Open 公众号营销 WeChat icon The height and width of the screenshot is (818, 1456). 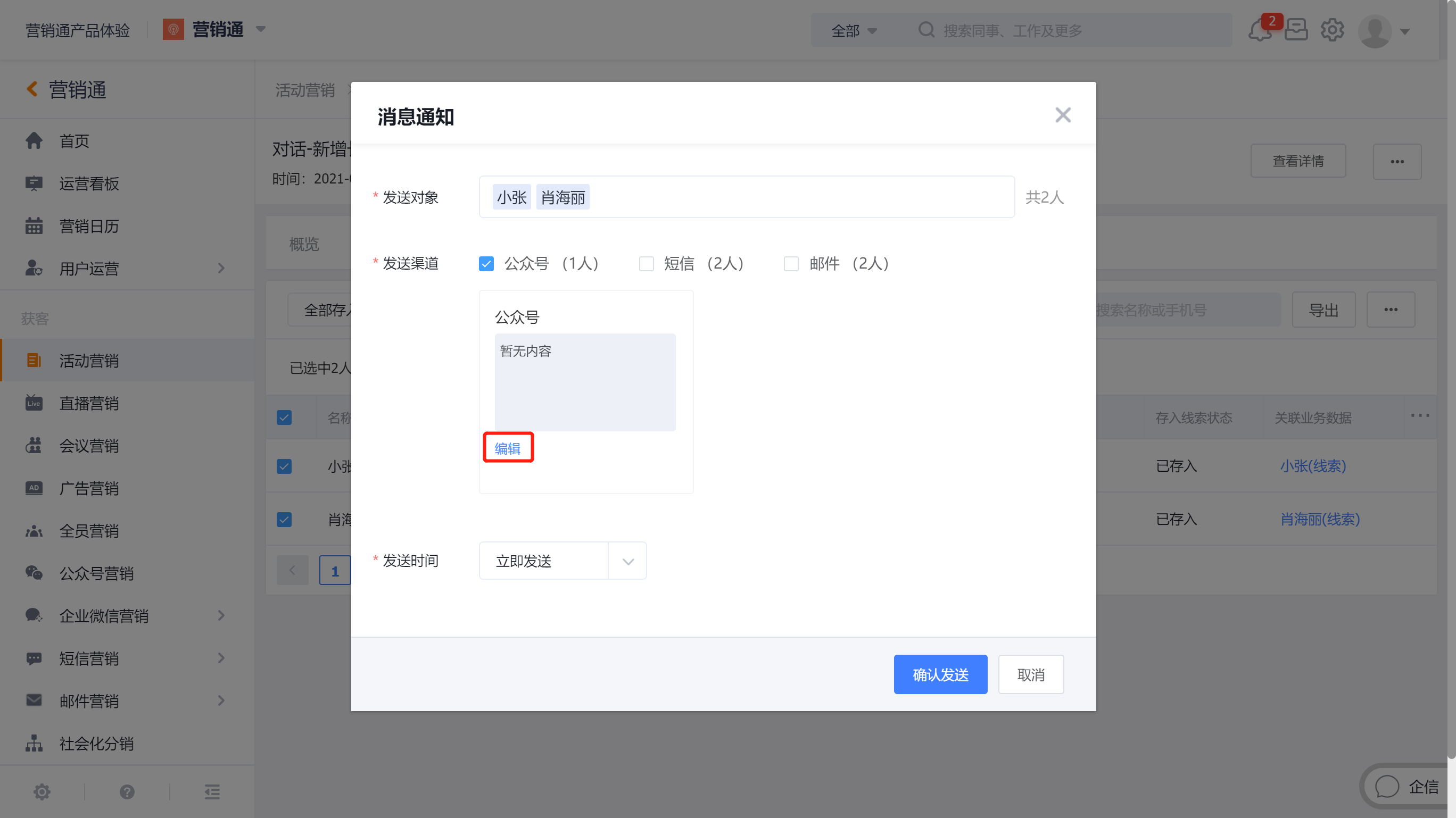(x=34, y=573)
